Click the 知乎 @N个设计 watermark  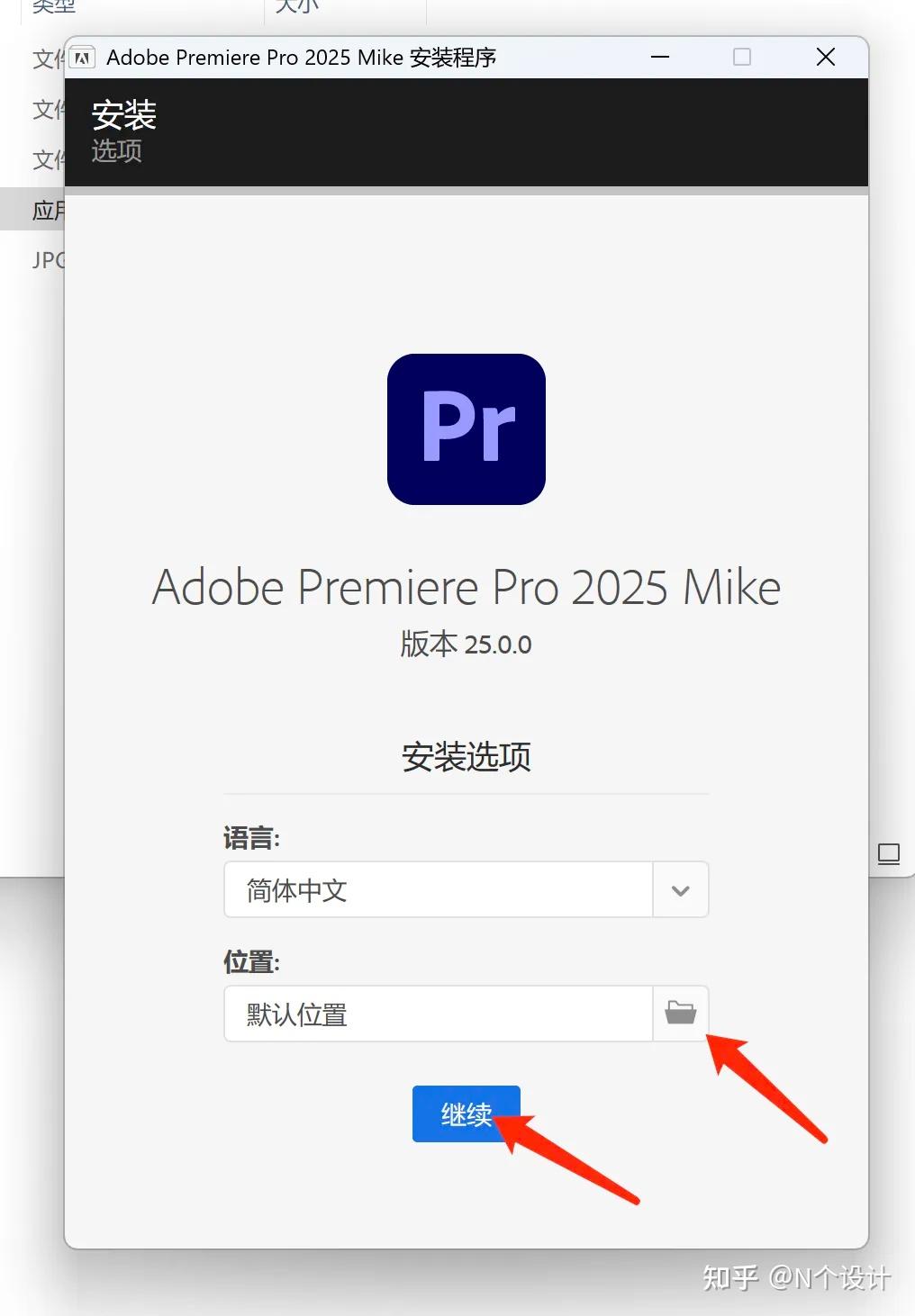[797, 1276]
